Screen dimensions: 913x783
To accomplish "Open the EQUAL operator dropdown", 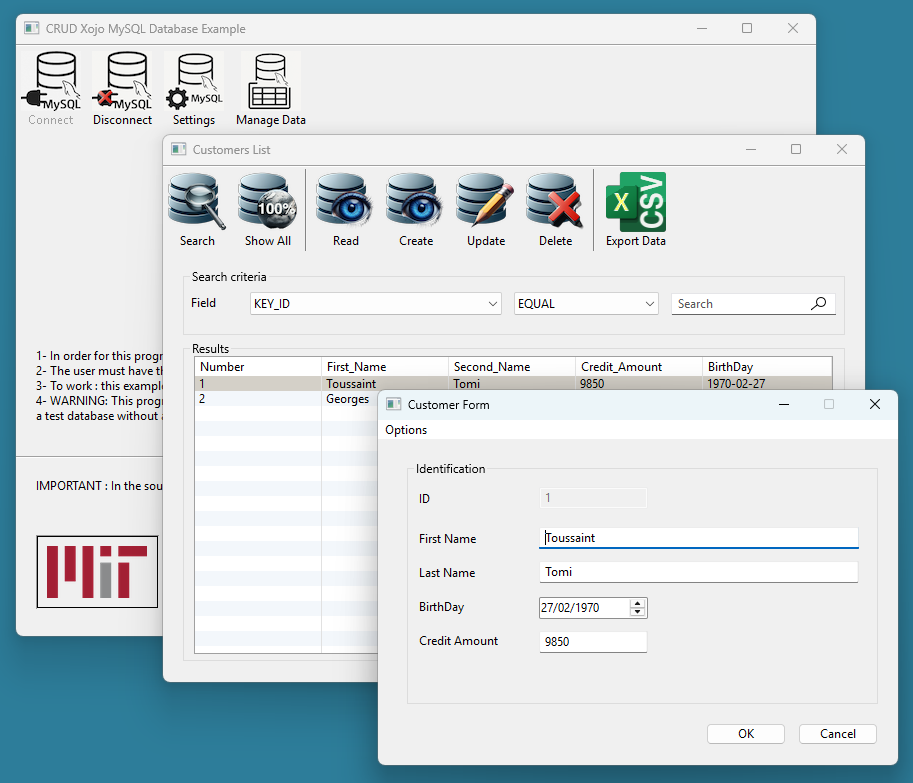I will (649, 304).
